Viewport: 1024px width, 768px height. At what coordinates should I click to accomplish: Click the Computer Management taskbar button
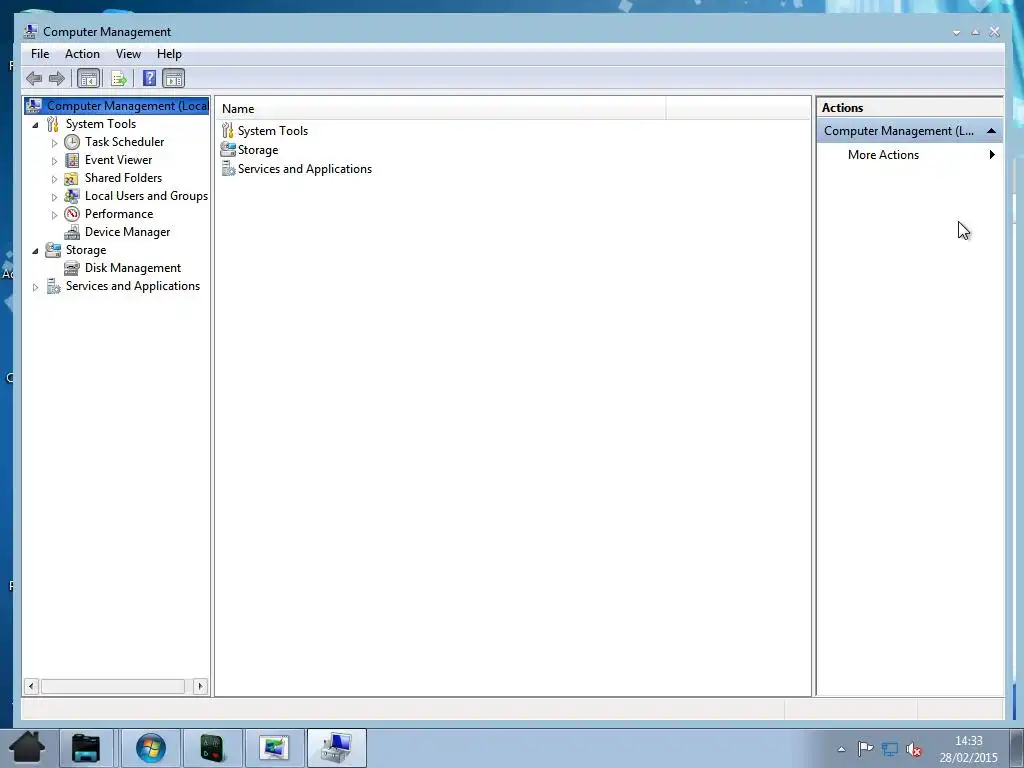[337, 748]
